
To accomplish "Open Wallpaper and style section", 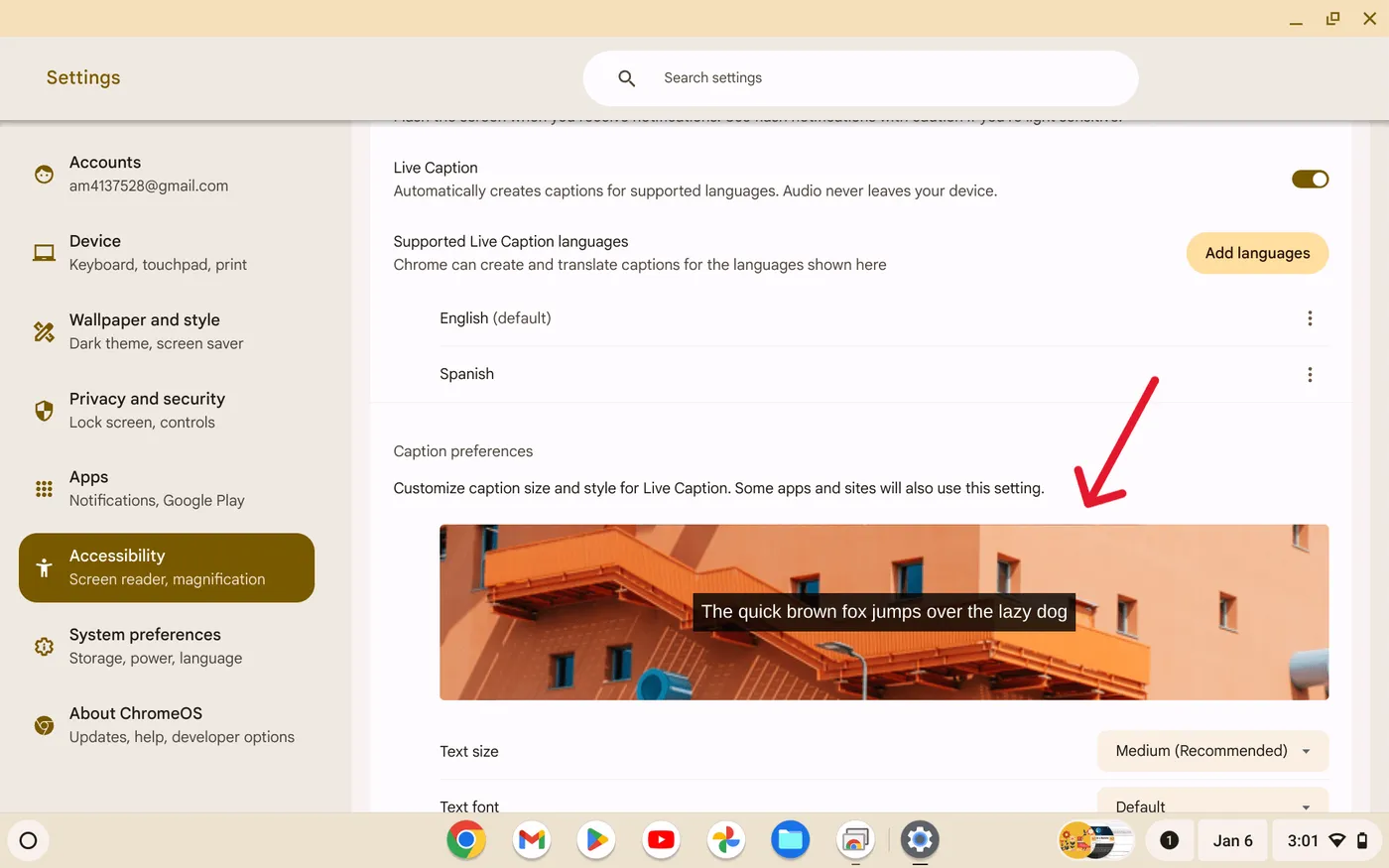I will pyautogui.click(x=167, y=331).
